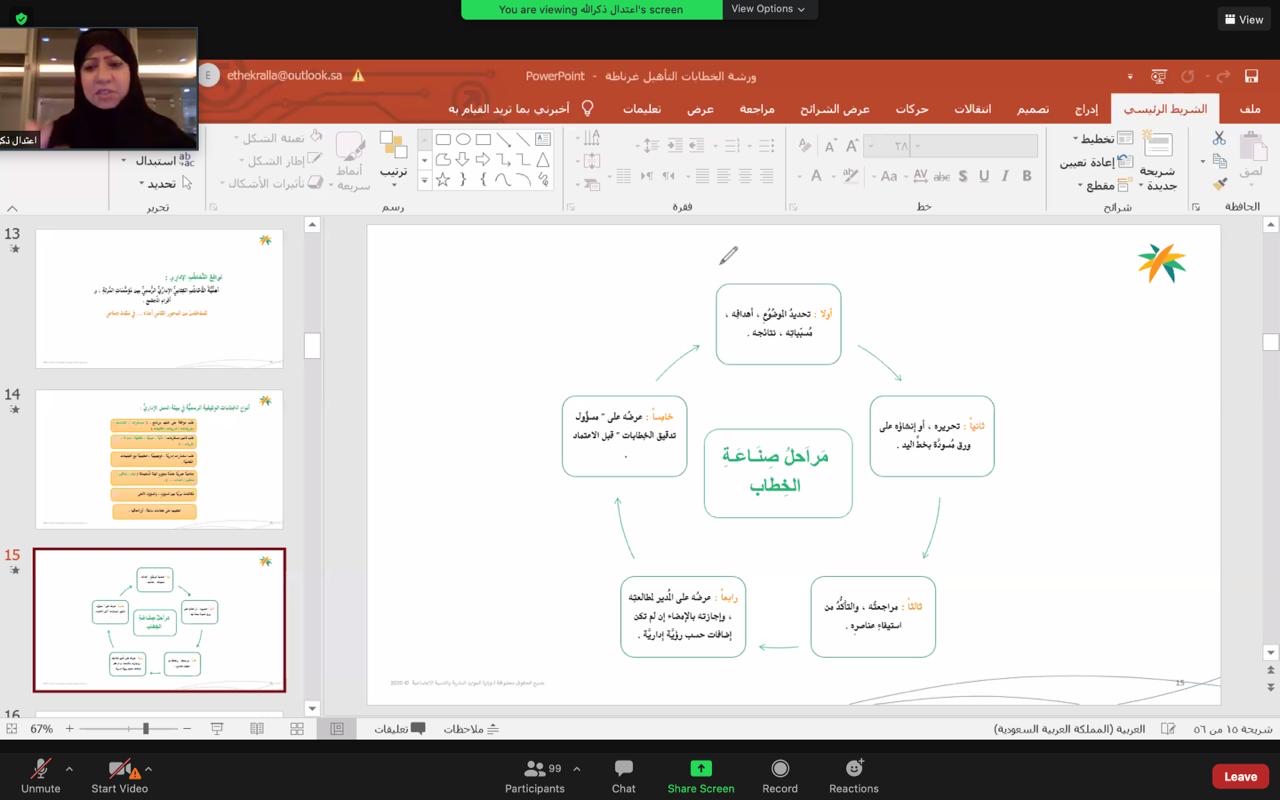Open the Insert (إدراج) ribbon tab
The image size is (1280, 800).
pos(1086,108)
